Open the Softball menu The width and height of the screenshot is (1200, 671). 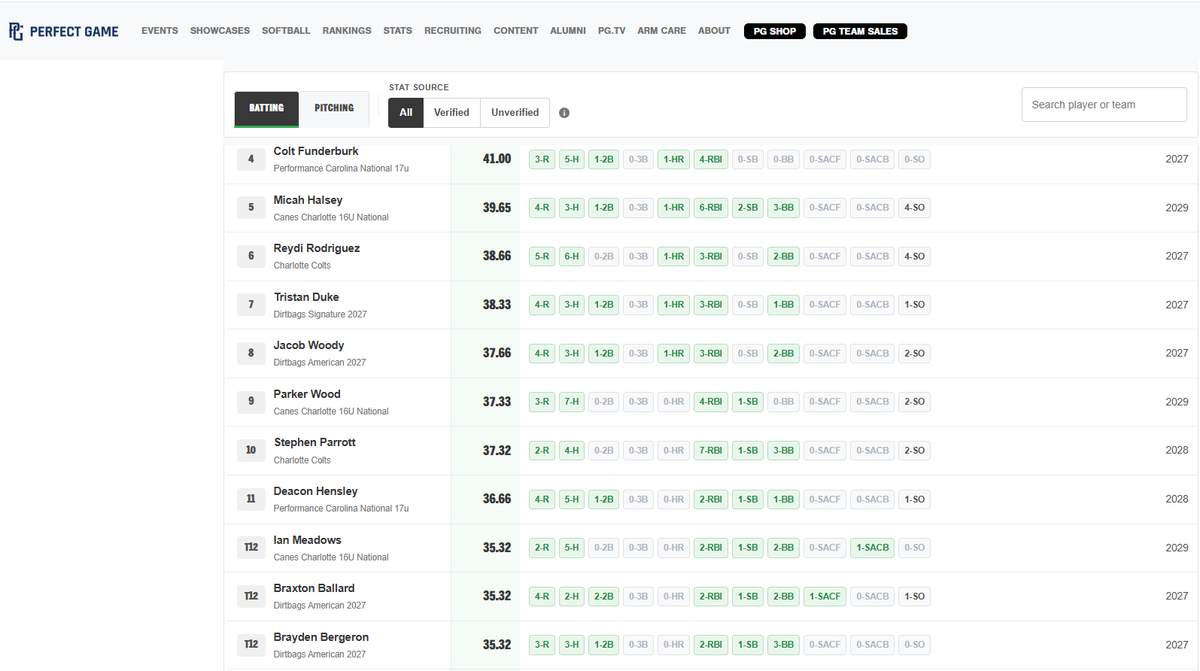point(286,31)
